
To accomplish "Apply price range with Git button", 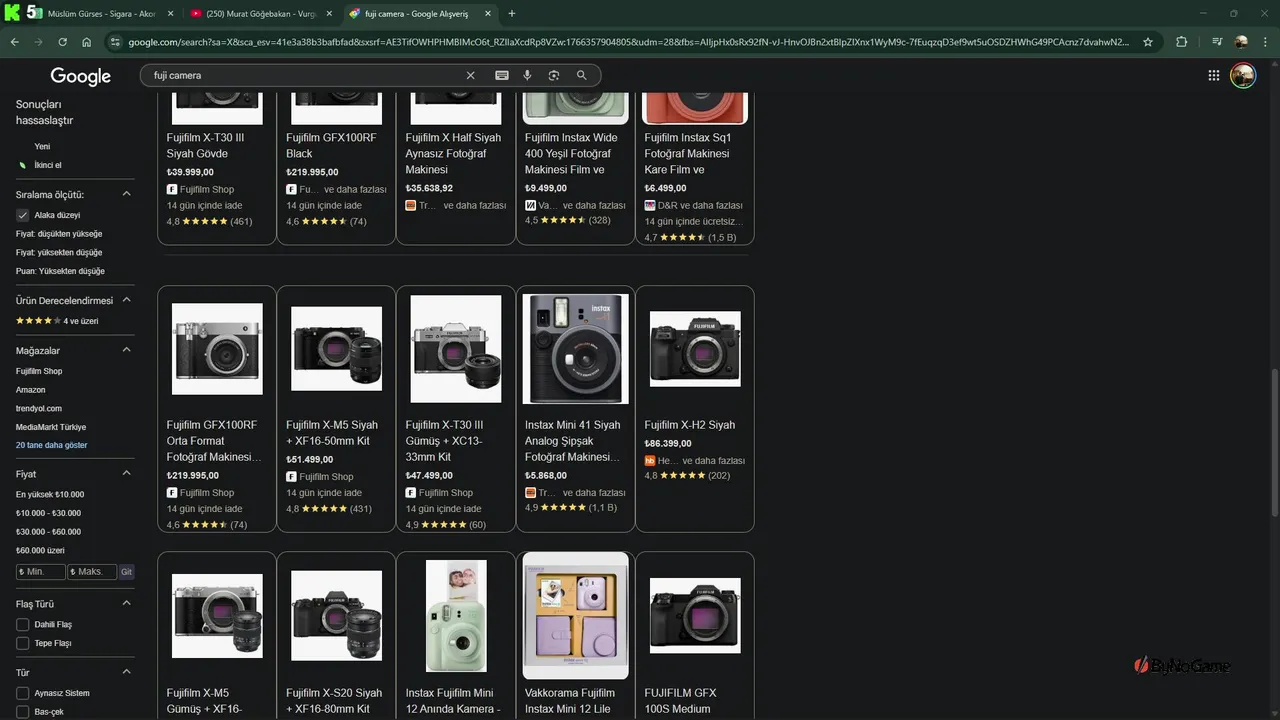I will [x=126, y=572].
